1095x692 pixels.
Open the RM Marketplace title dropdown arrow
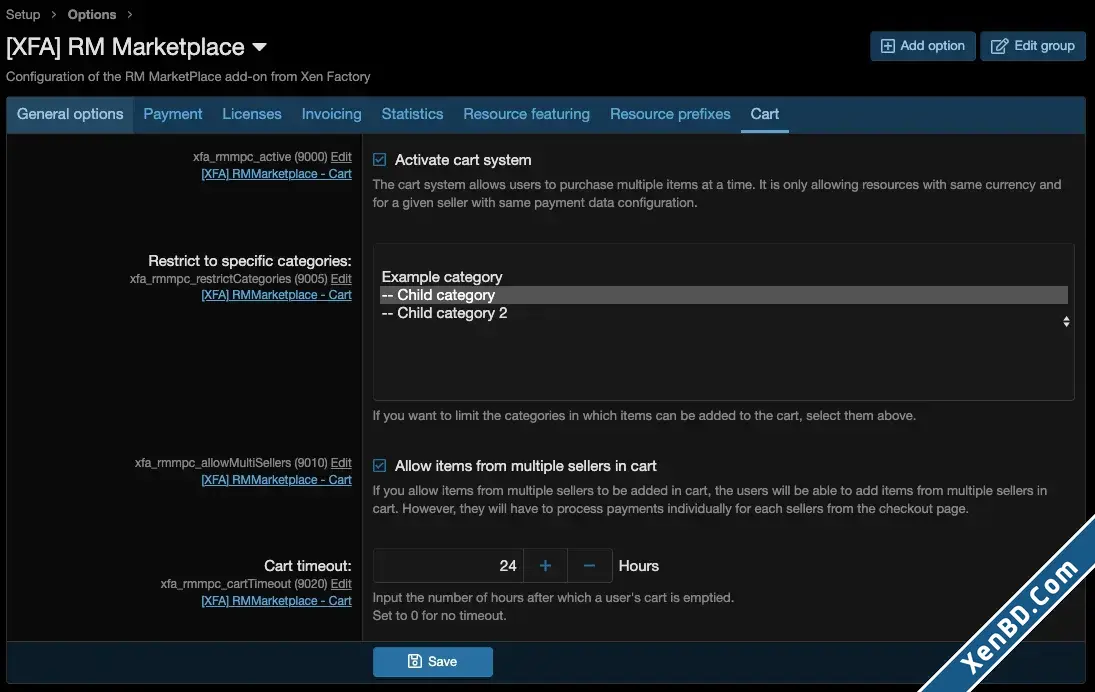259,47
